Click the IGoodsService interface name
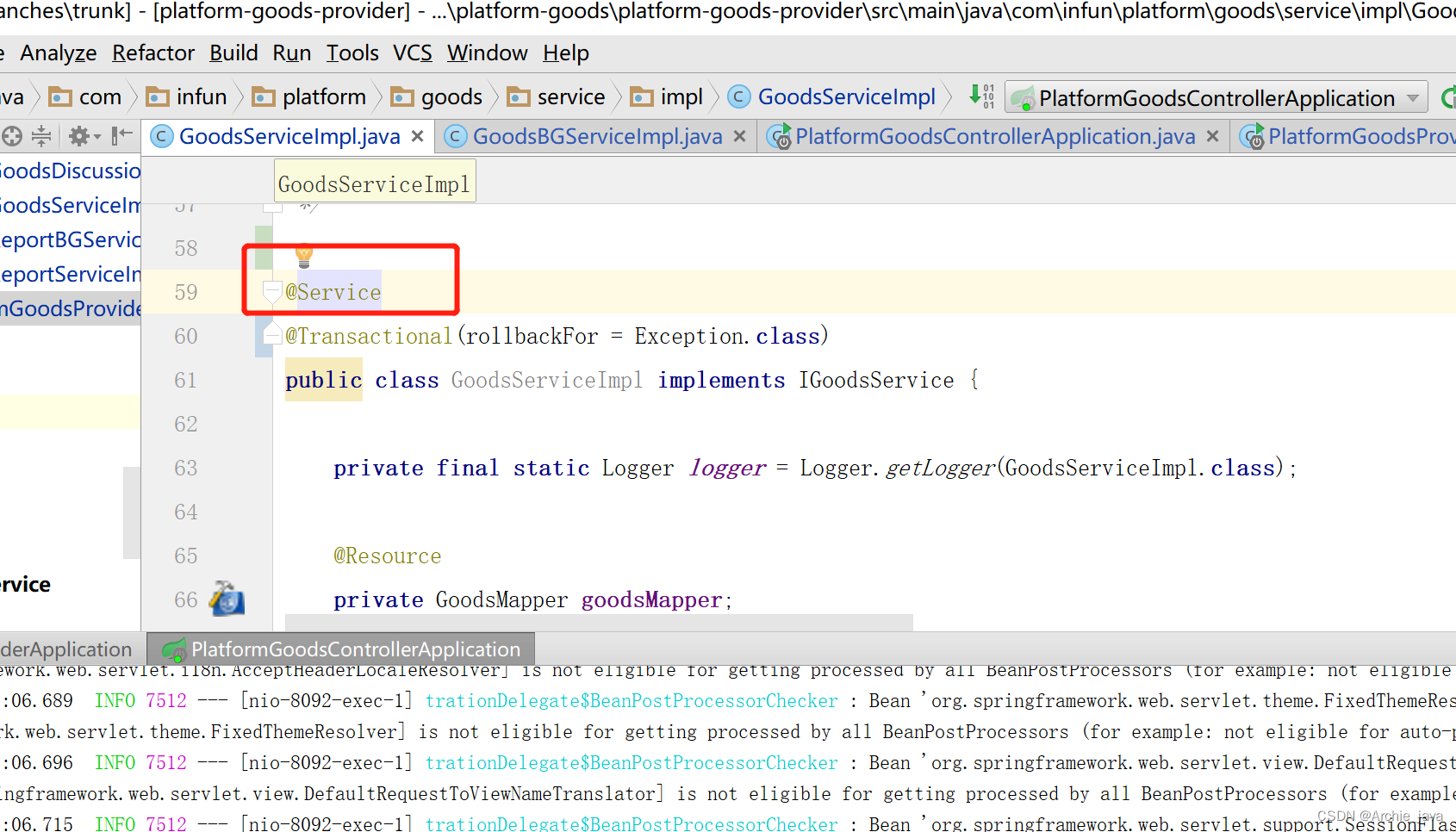Viewport: 1456px width, 832px height. click(876, 380)
